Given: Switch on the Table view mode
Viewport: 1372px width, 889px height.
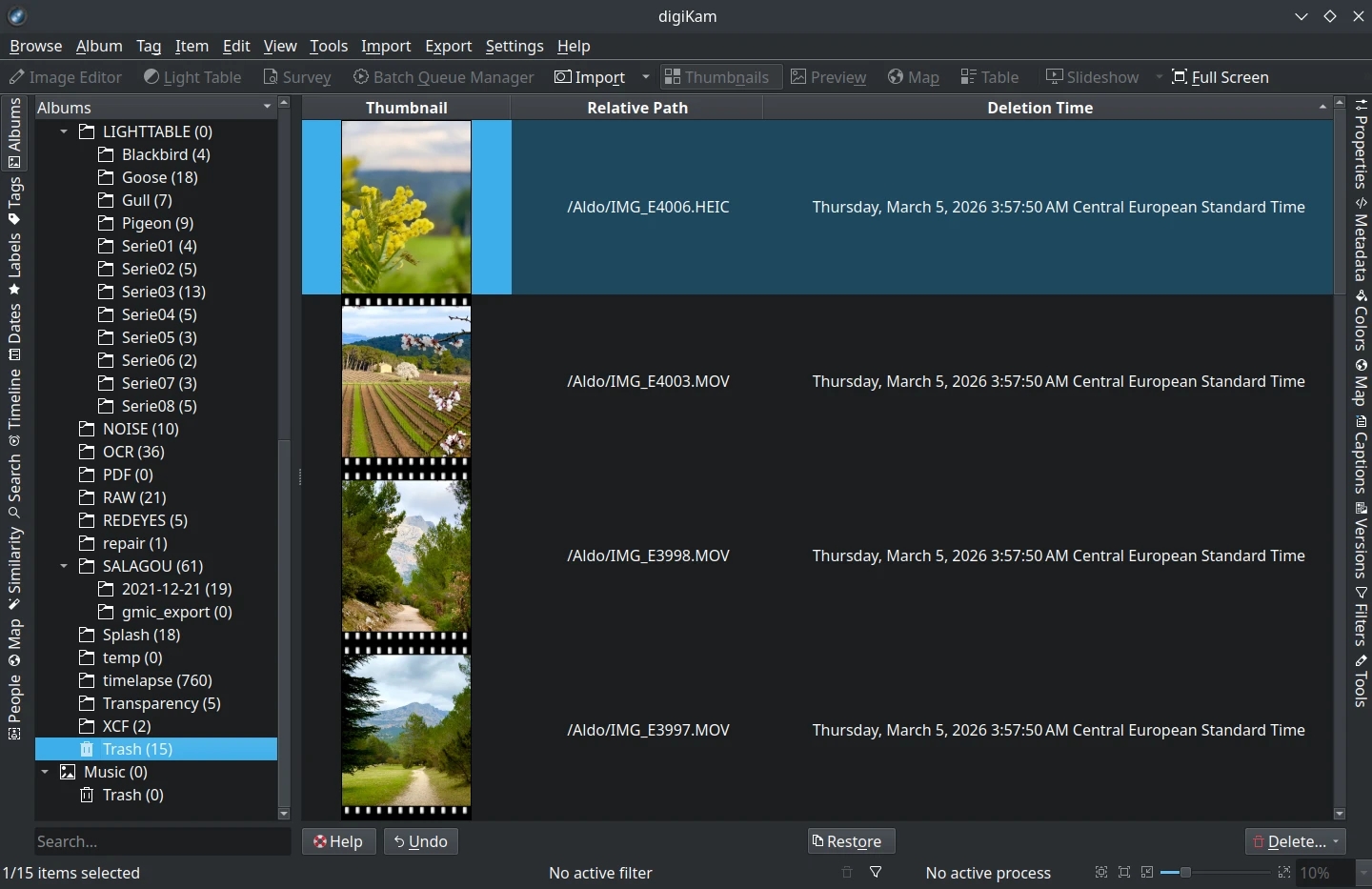Looking at the screenshot, I should tap(988, 77).
